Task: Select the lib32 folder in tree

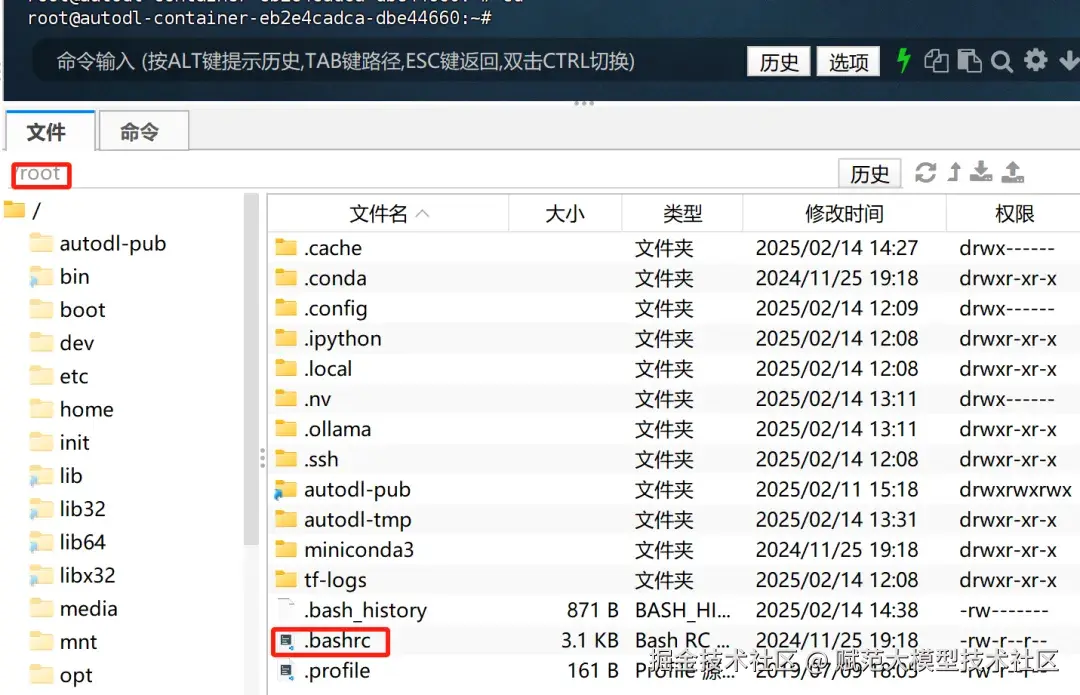Action: pos(68,508)
